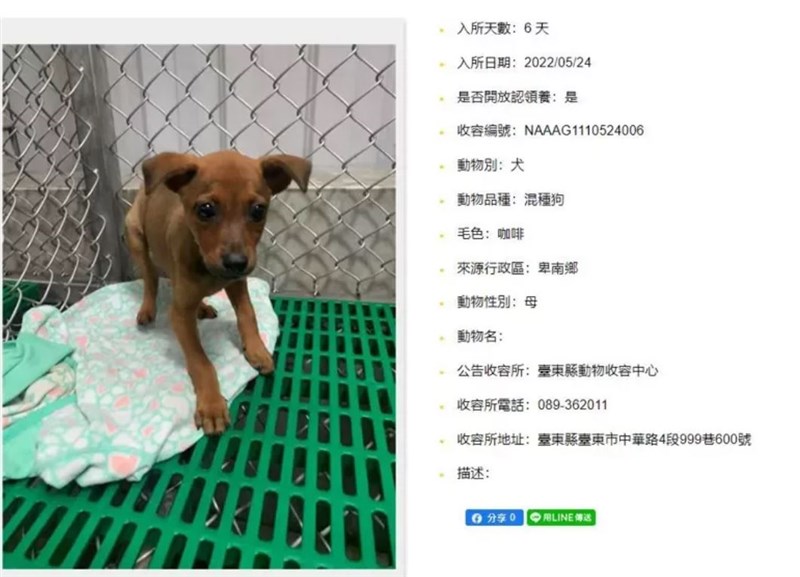
Task: Click the shelter phone number 089-362011
Action: click(572, 405)
